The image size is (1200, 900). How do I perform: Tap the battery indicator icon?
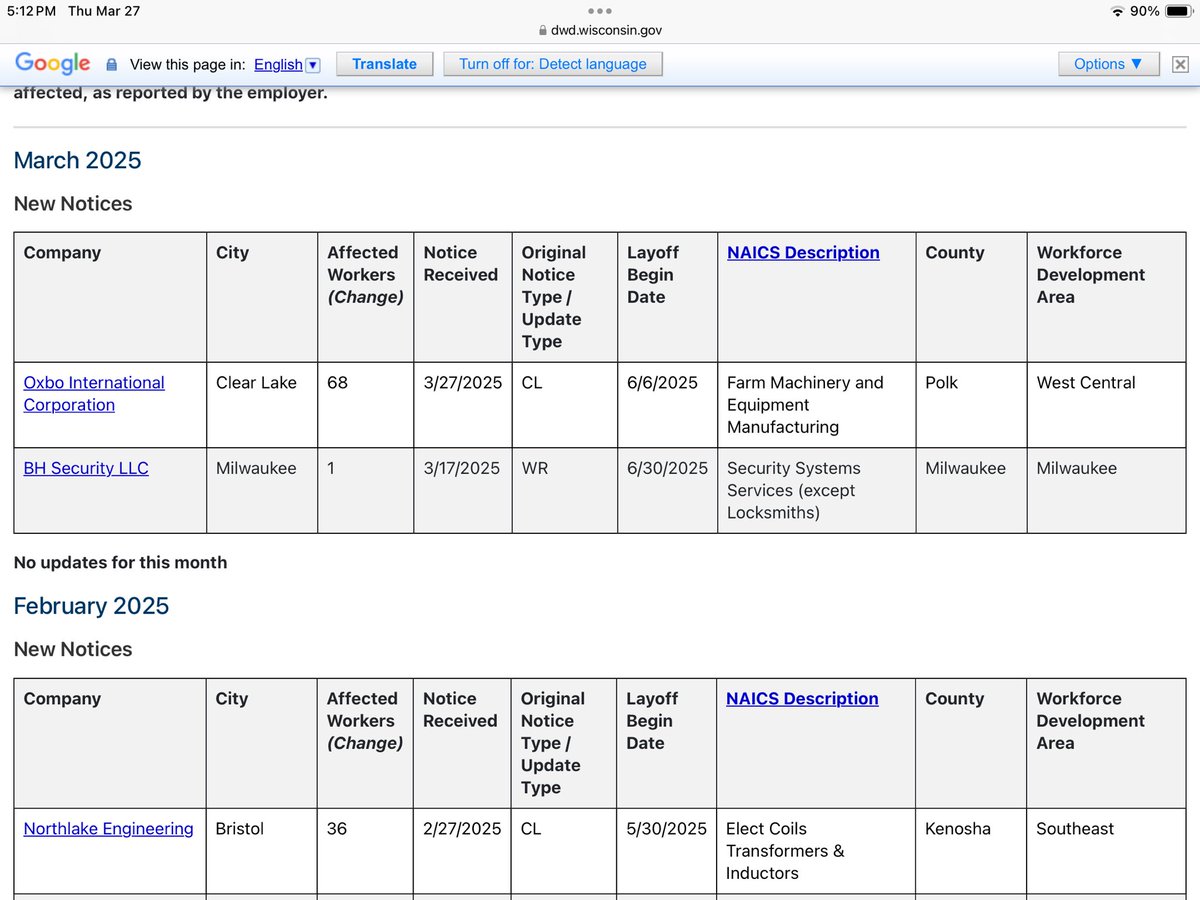(x=1178, y=11)
